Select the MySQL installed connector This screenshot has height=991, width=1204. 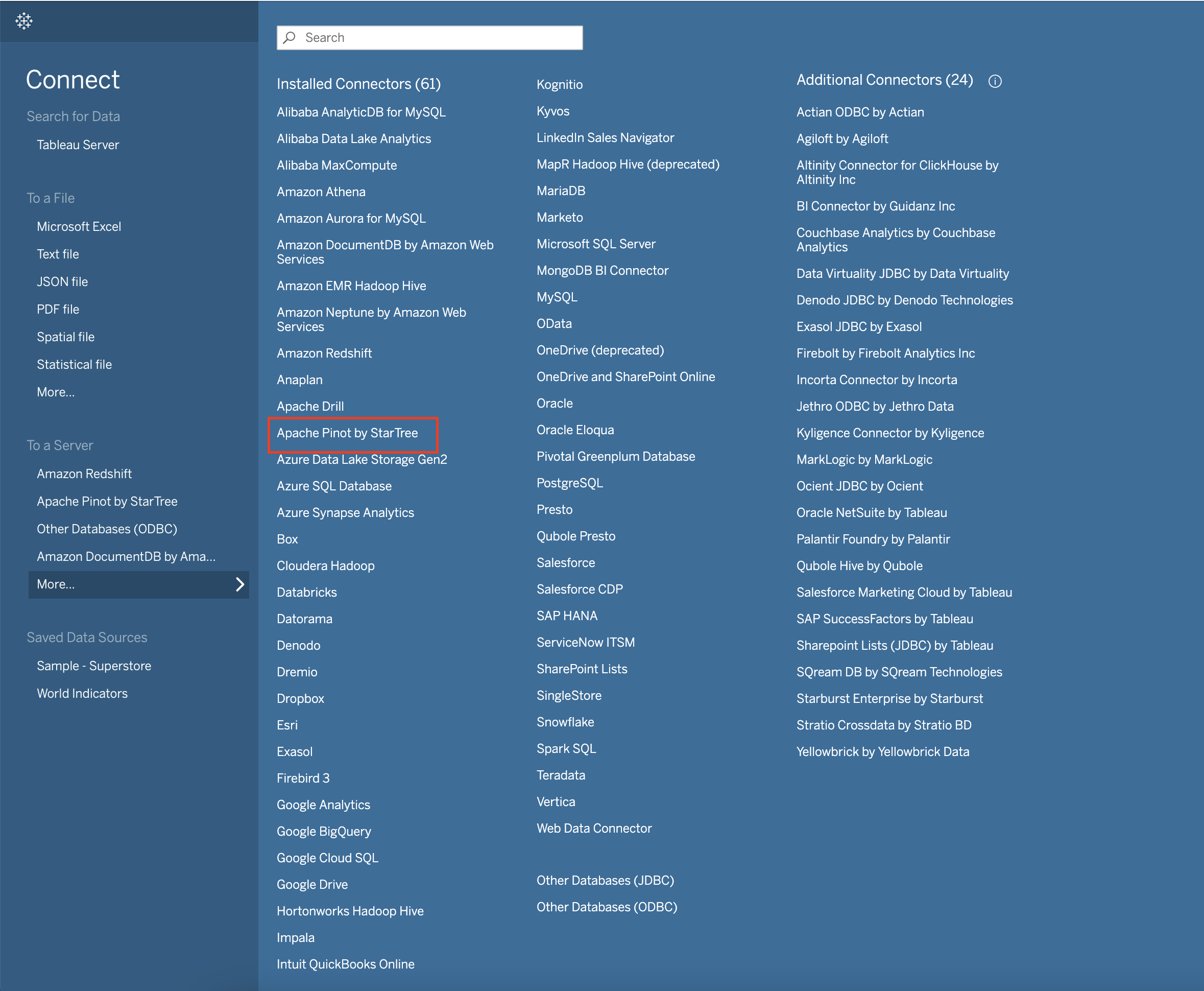click(x=557, y=296)
